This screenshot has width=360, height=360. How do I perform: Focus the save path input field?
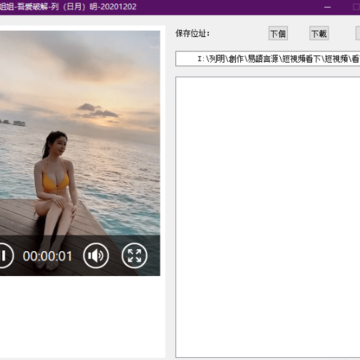click(268, 59)
